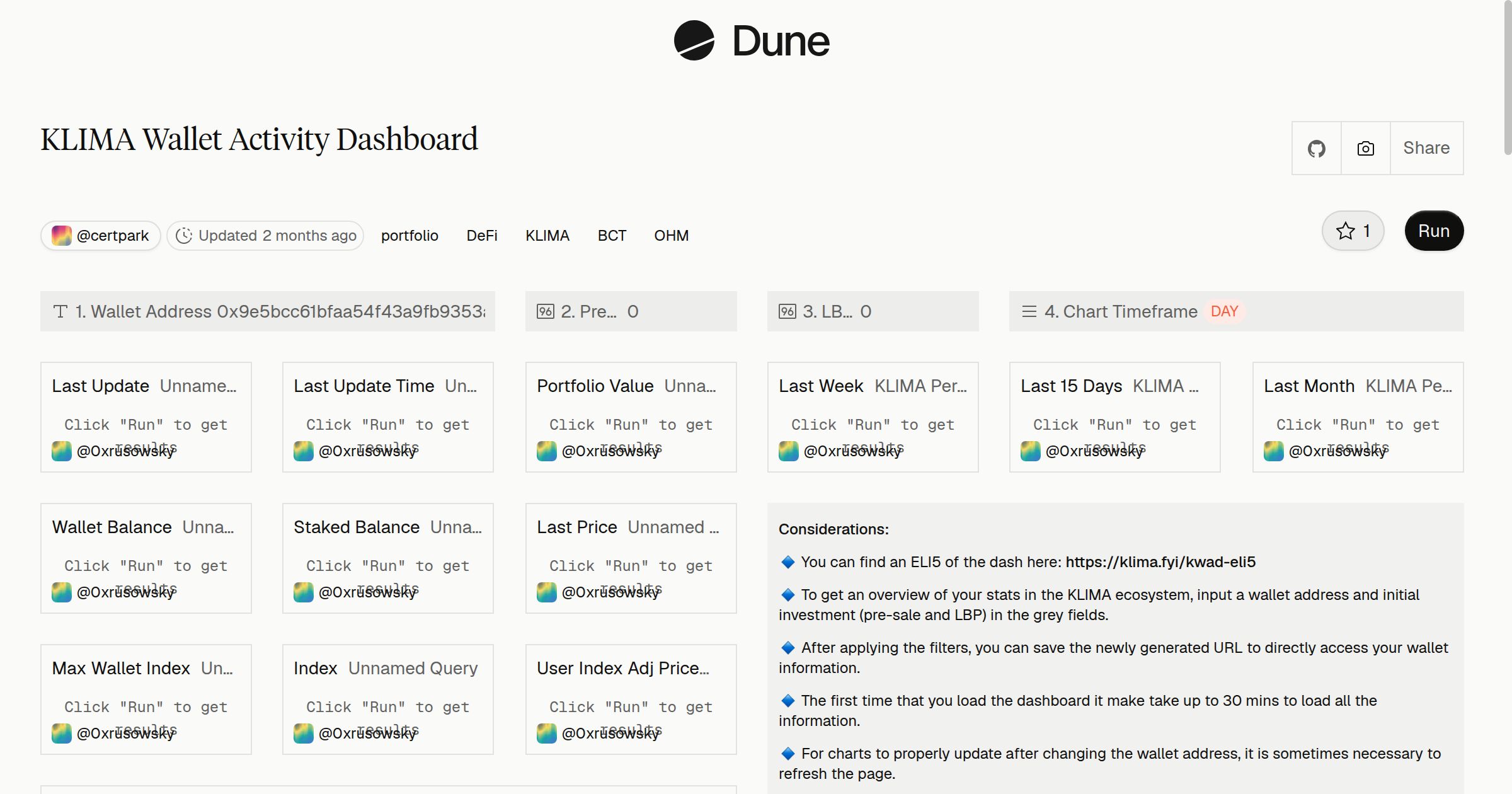Viewport: 1512px width, 794px height.
Task: Select the portfolio tag
Action: [x=409, y=236]
